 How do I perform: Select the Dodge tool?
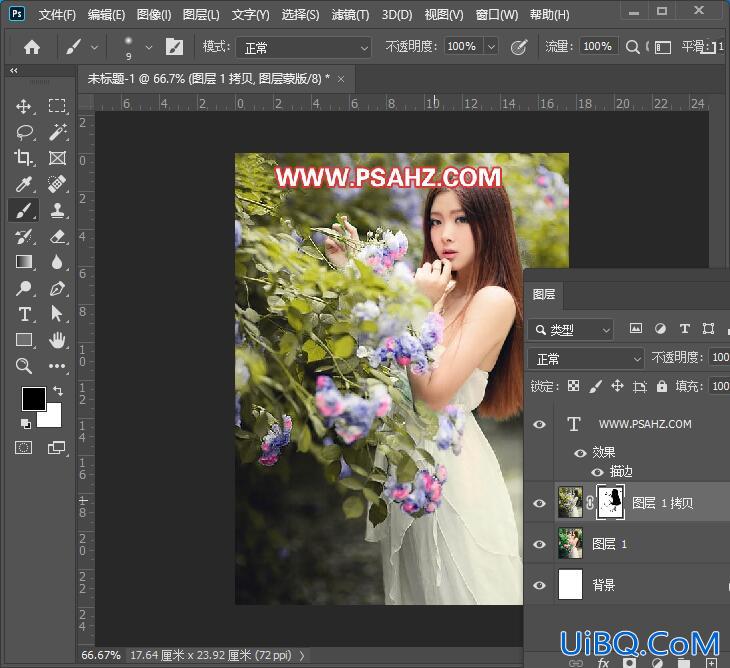(x=23, y=288)
